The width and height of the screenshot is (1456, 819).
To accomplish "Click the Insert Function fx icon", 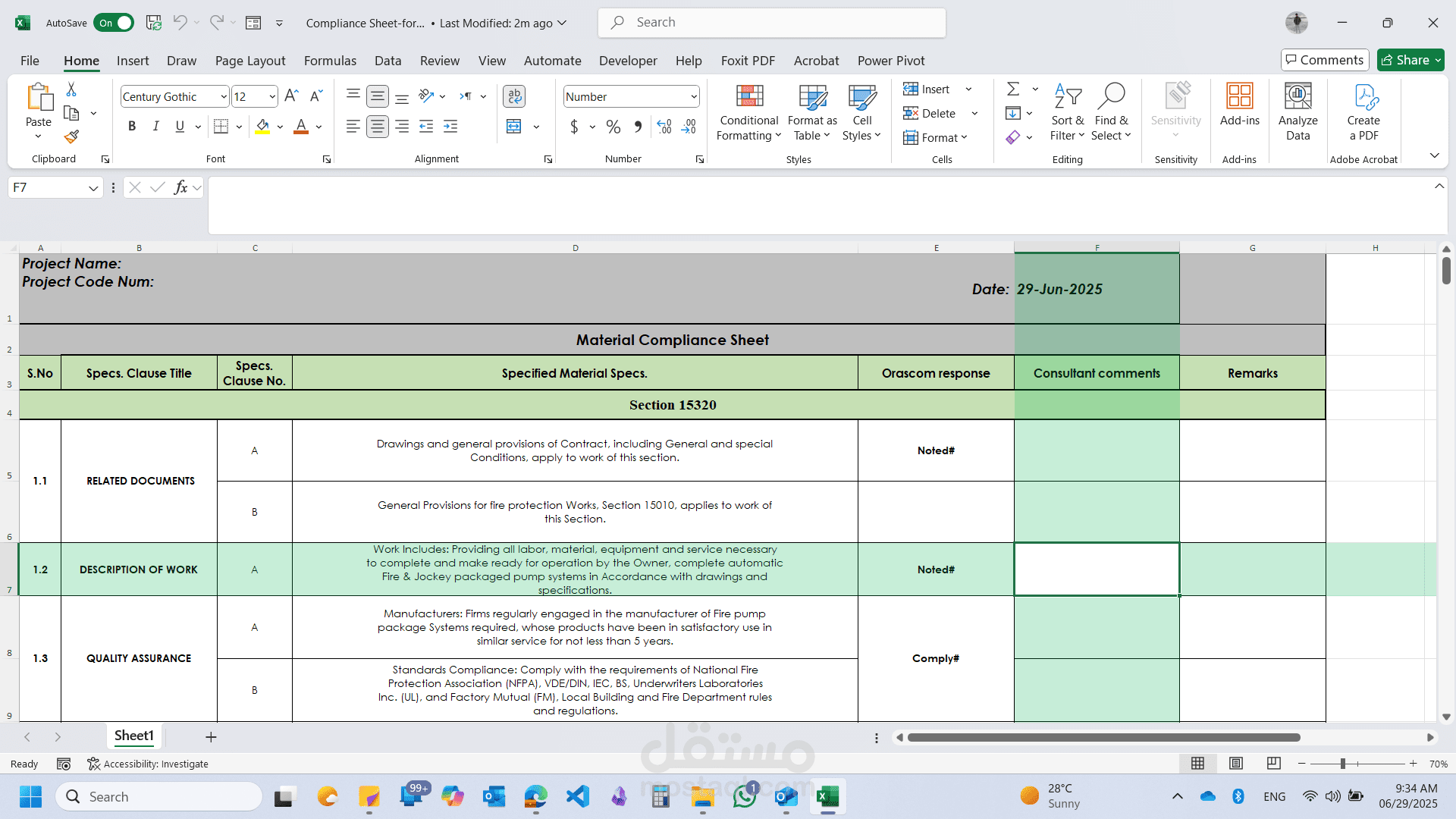I will 180,187.
